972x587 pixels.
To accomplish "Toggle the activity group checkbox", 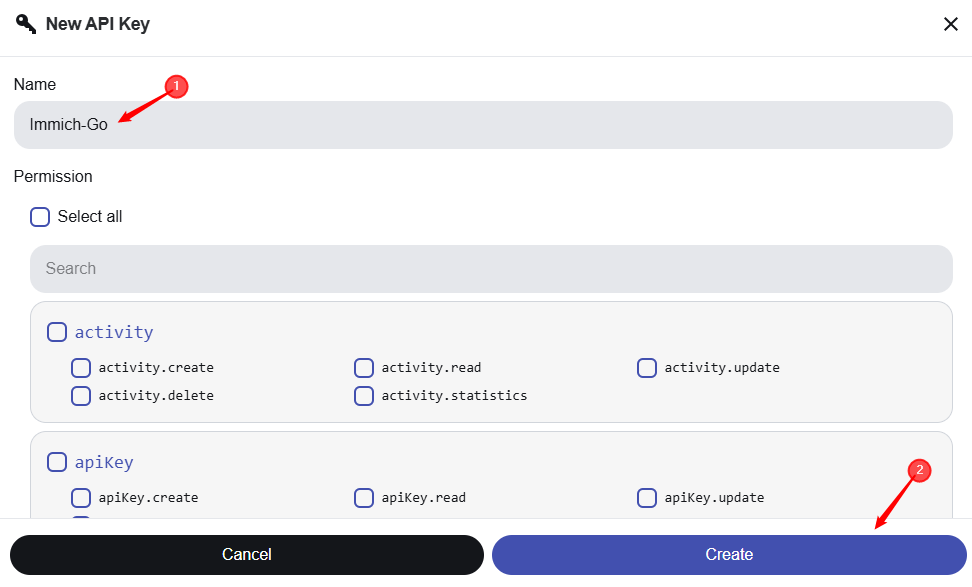I will (x=57, y=332).
